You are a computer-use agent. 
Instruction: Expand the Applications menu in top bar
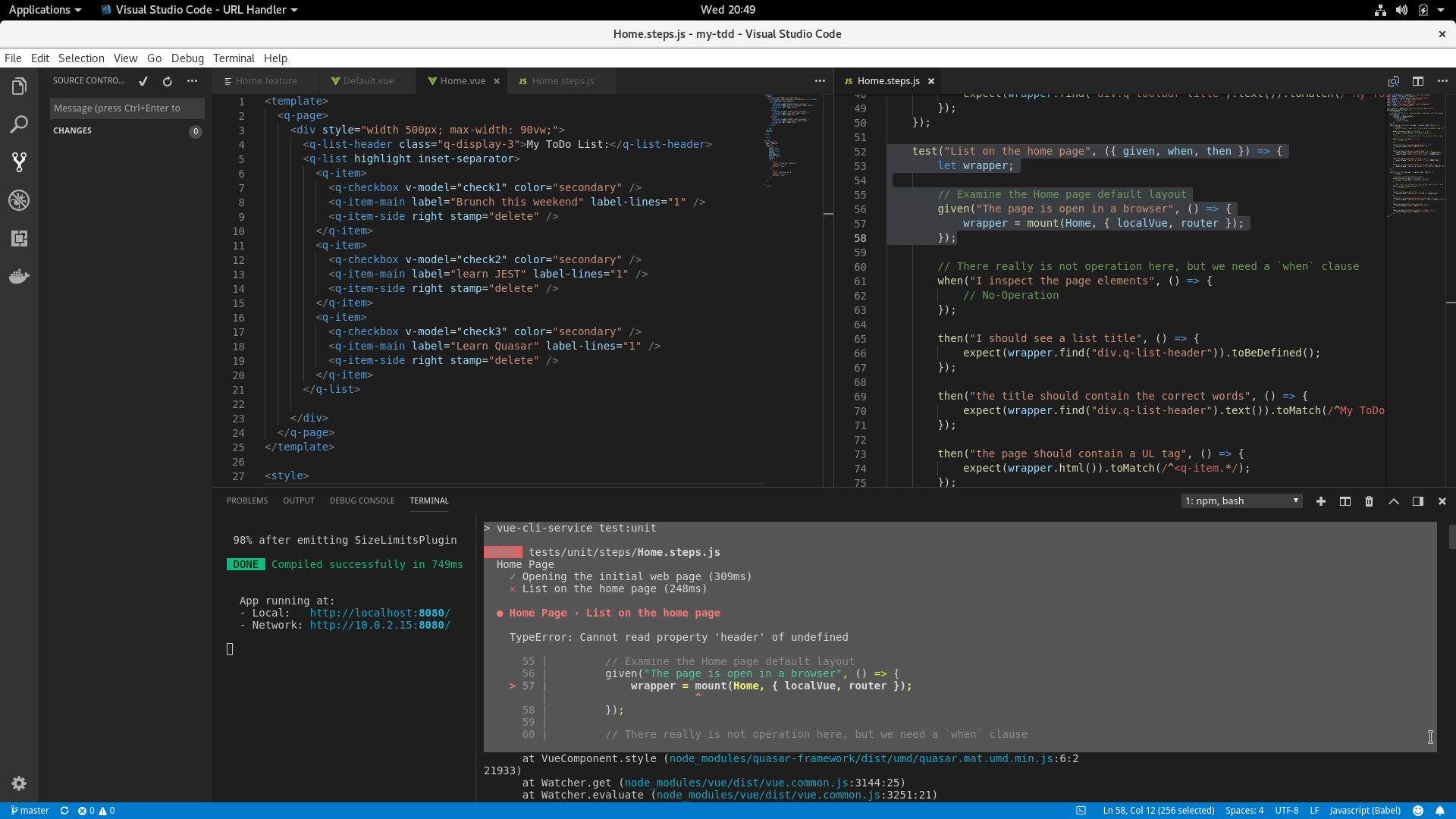[x=45, y=10]
